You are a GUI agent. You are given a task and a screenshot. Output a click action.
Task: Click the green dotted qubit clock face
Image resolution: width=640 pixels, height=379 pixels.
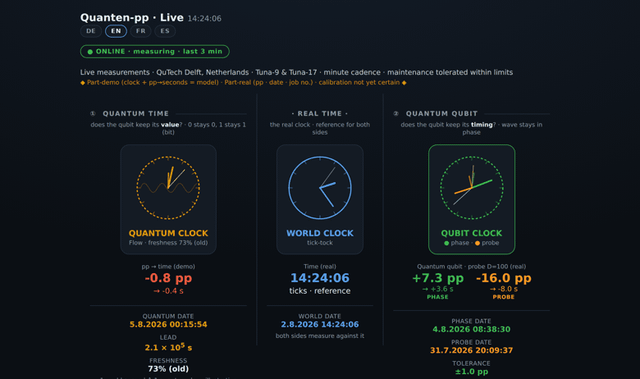pyautogui.click(x=471, y=188)
